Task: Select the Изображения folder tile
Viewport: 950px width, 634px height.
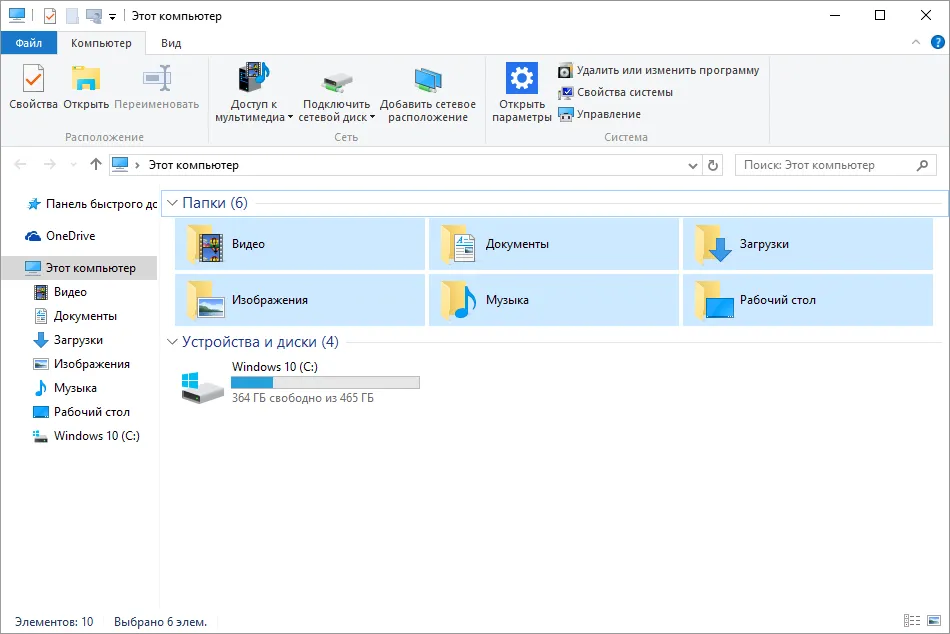Action: tap(300, 300)
